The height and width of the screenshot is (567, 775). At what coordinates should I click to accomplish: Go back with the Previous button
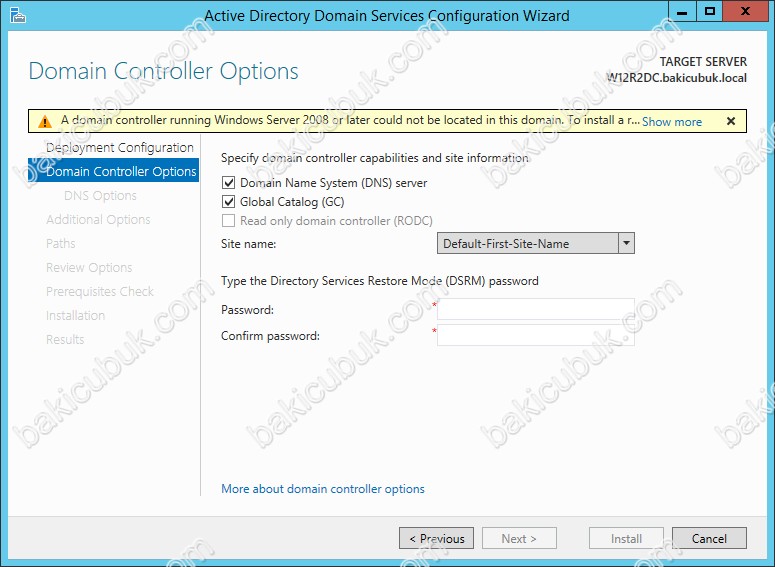pyautogui.click(x=436, y=538)
